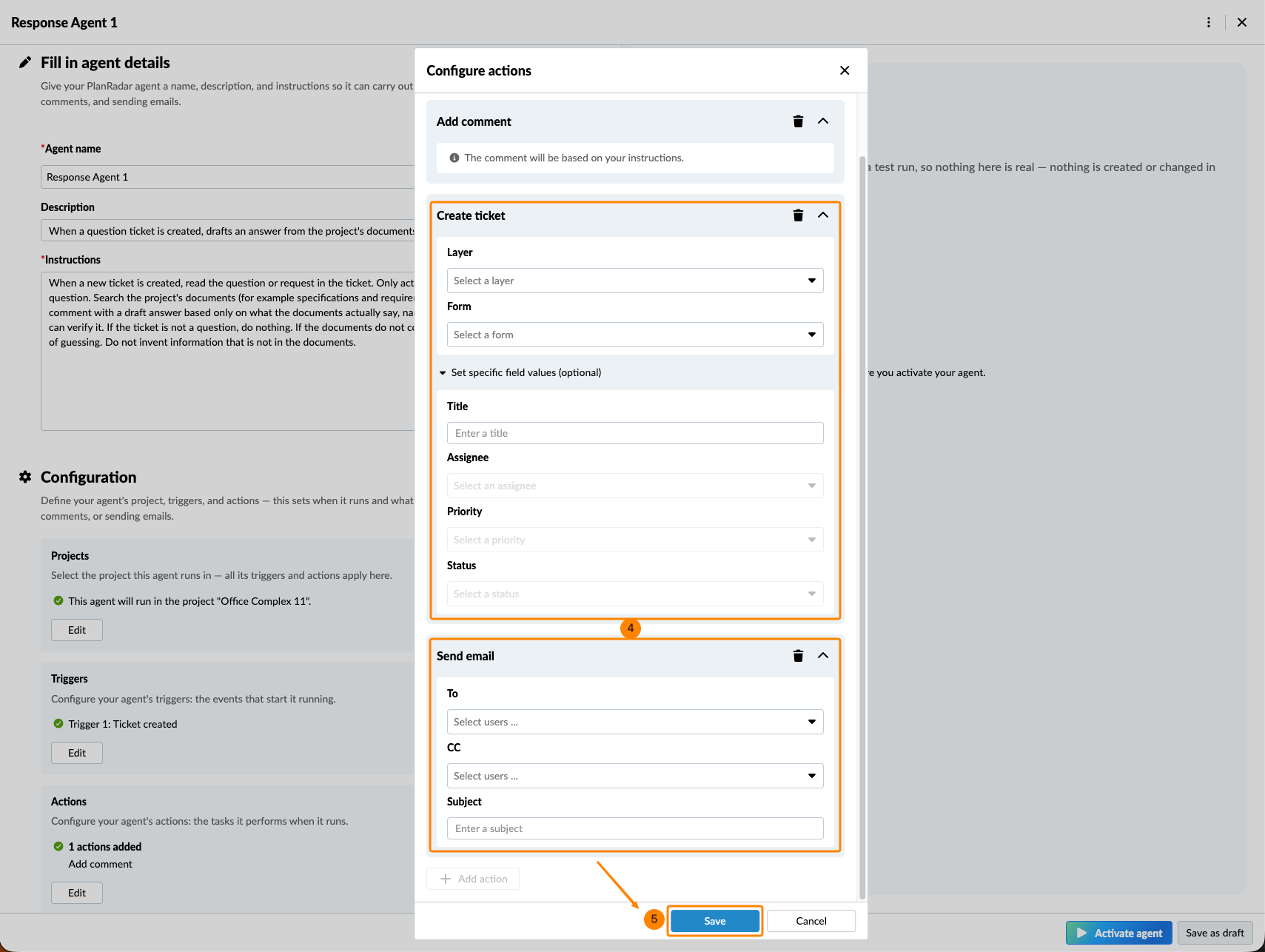Image resolution: width=1265 pixels, height=952 pixels.
Task: Delete the Create ticket action
Action: 798,215
